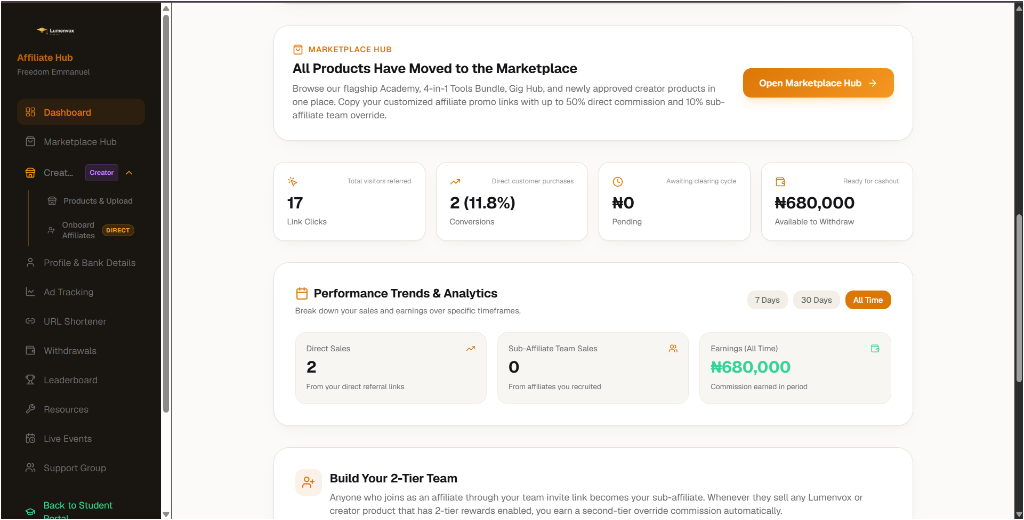Go to Ad Tracking page
This screenshot has width=1024, height=520.
(81, 292)
